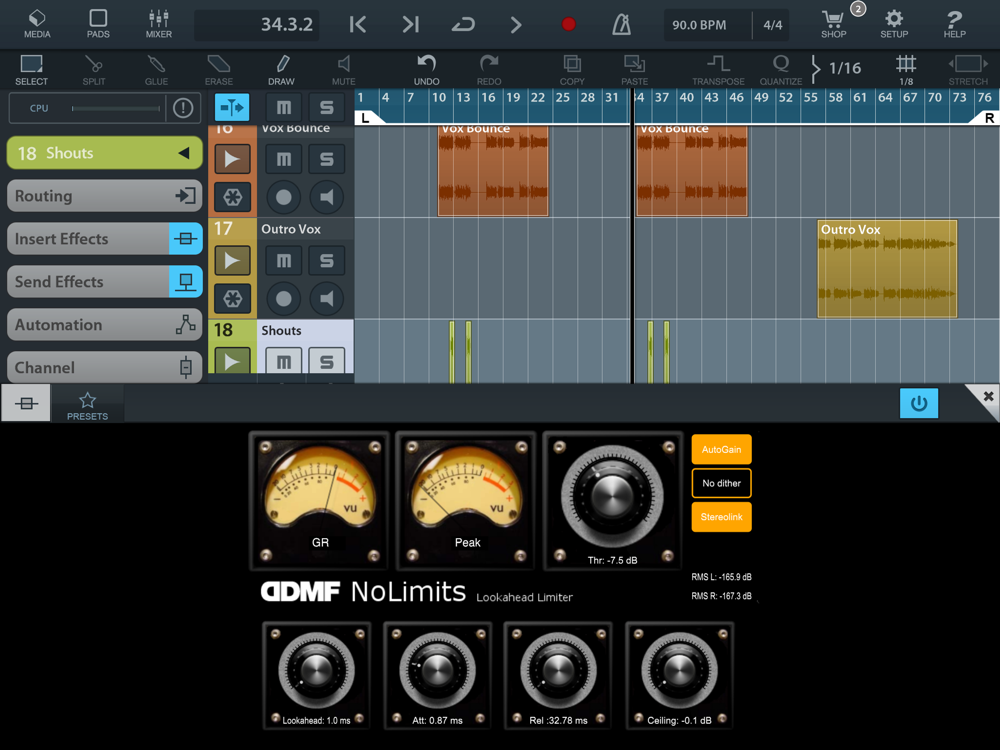
Task: Open the Setup settings
Action: [x=894, y=24]
